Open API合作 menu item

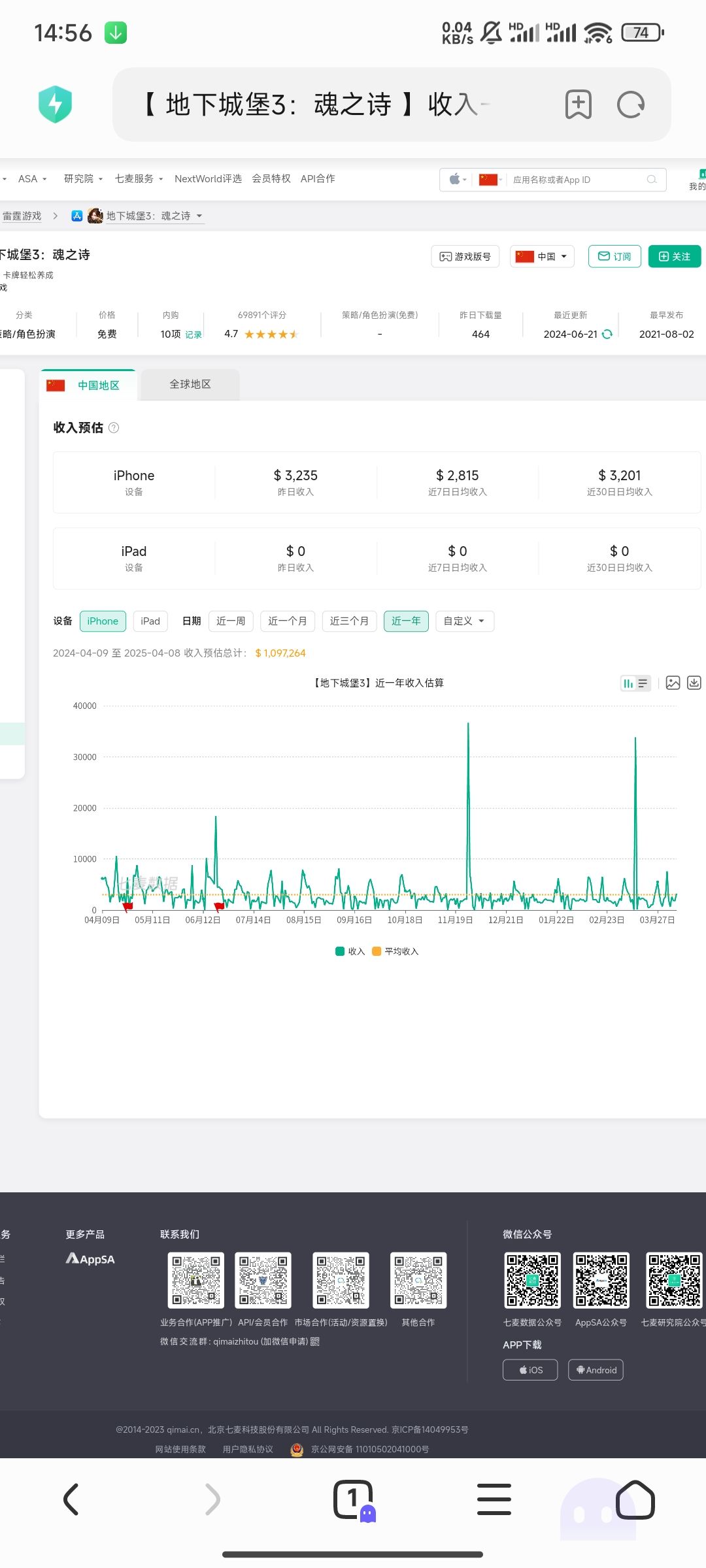(x=318, y=178)
